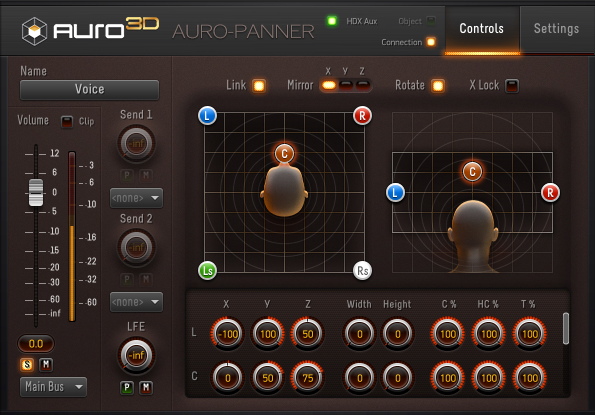Open the Send 2 destination dropdown
Viewport: 595px width, 415px height.
pyautogui.click(x=136, y=302)
